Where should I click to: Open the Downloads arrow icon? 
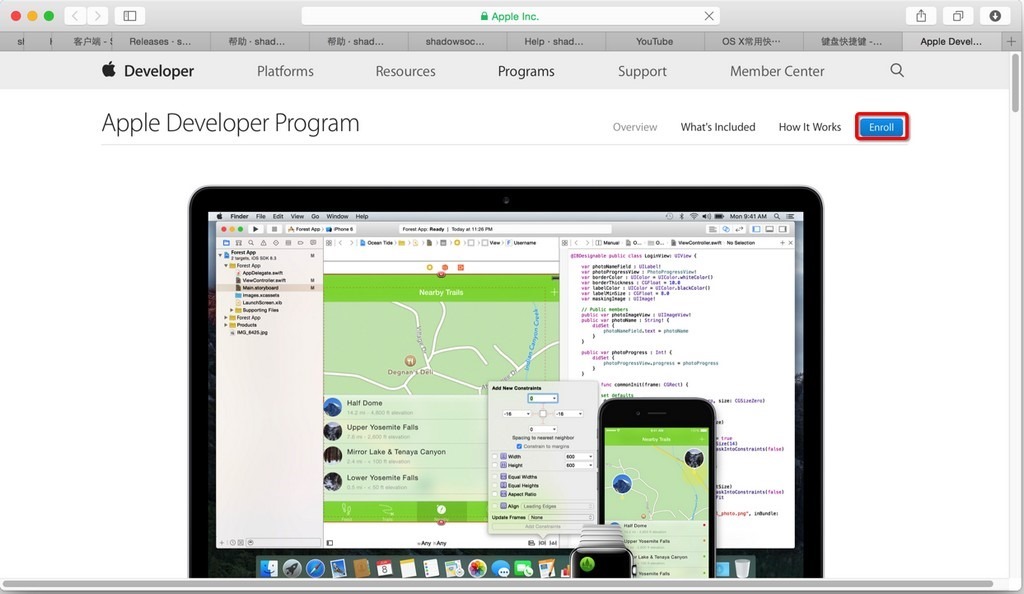[x=995, y=16]
